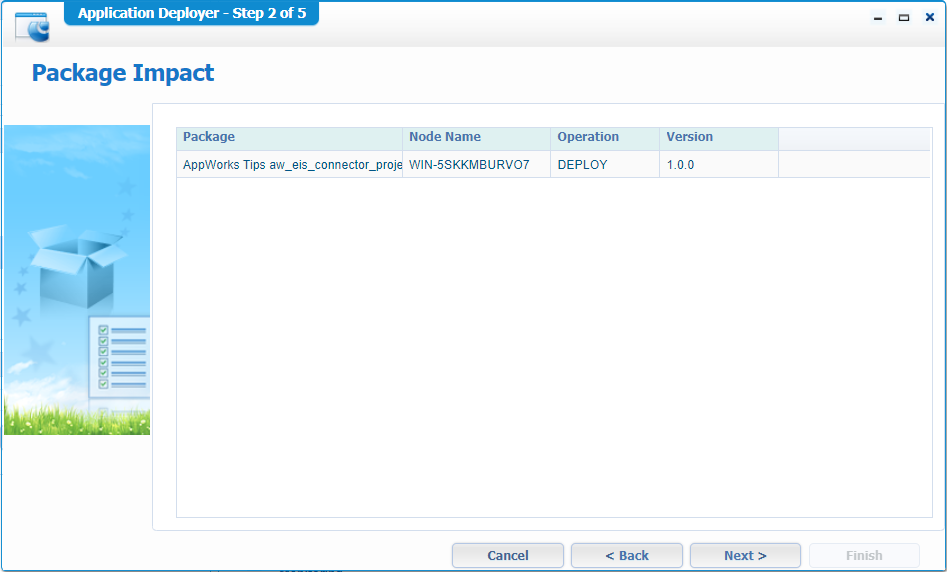Click the DEPLOY operation cell
The image size is (947, 572).
click(604, 165)
